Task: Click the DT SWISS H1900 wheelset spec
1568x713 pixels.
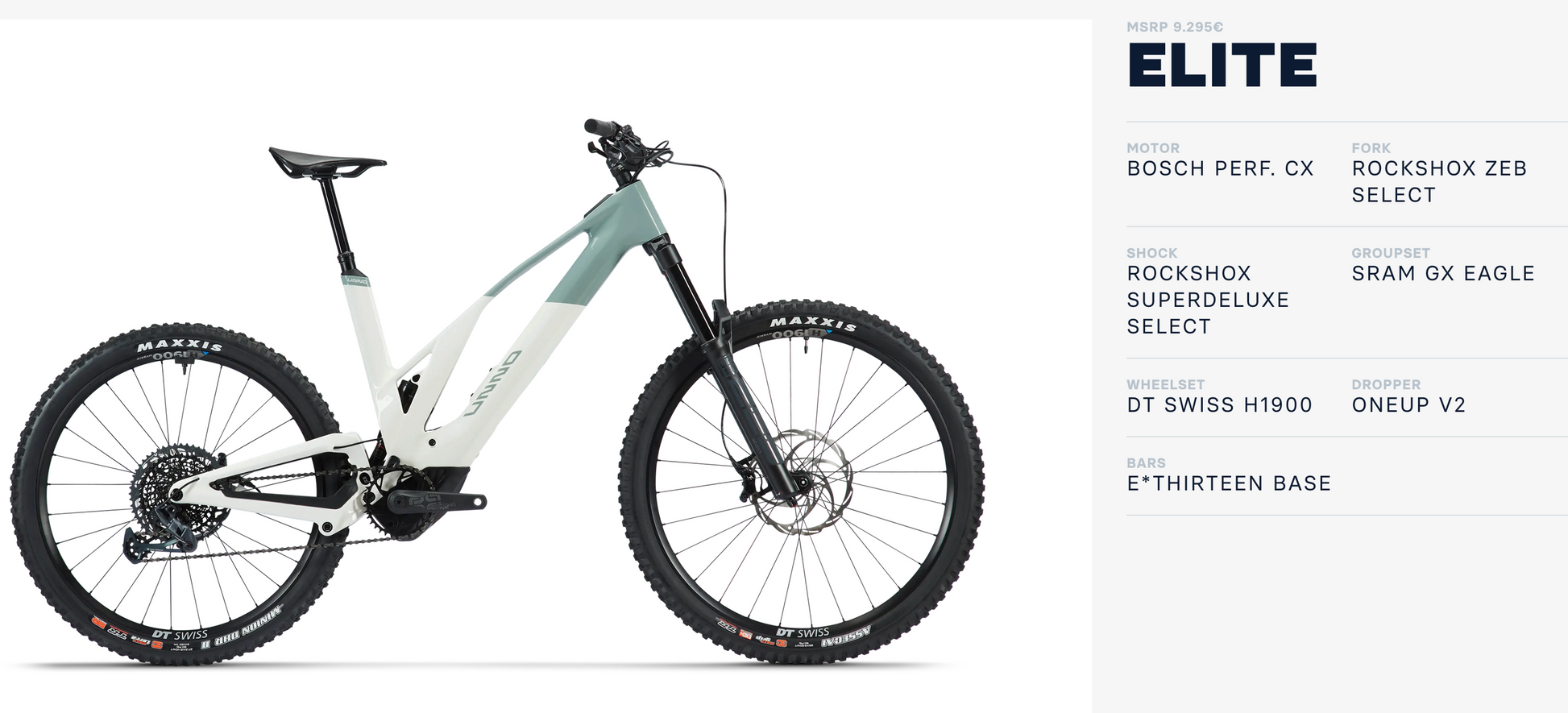Action: coord(1219,404)
